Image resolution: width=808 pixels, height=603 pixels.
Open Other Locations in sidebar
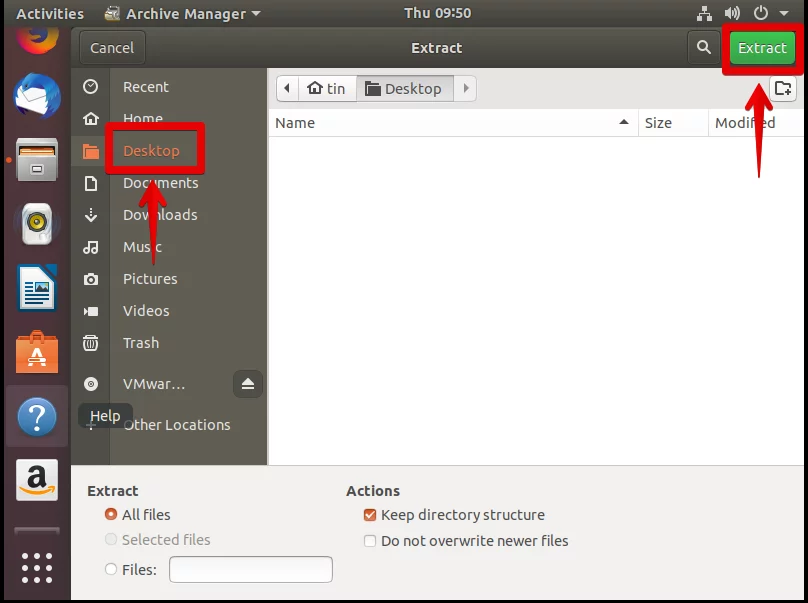tap(177, 425)
